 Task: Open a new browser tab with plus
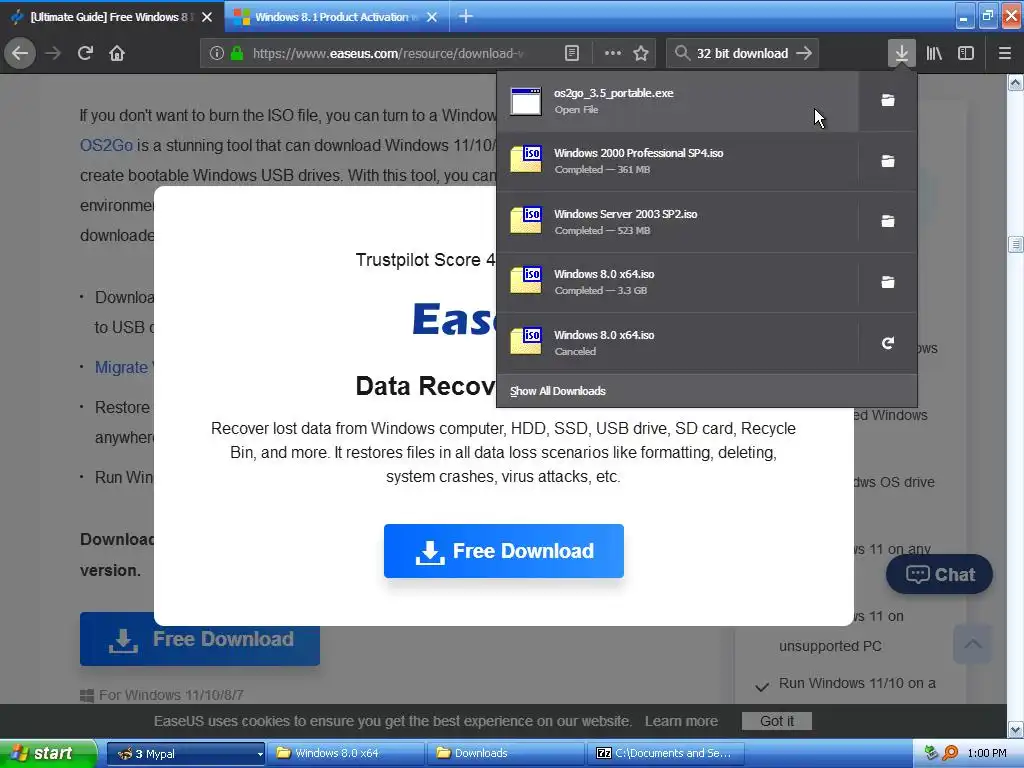point(466,16)
